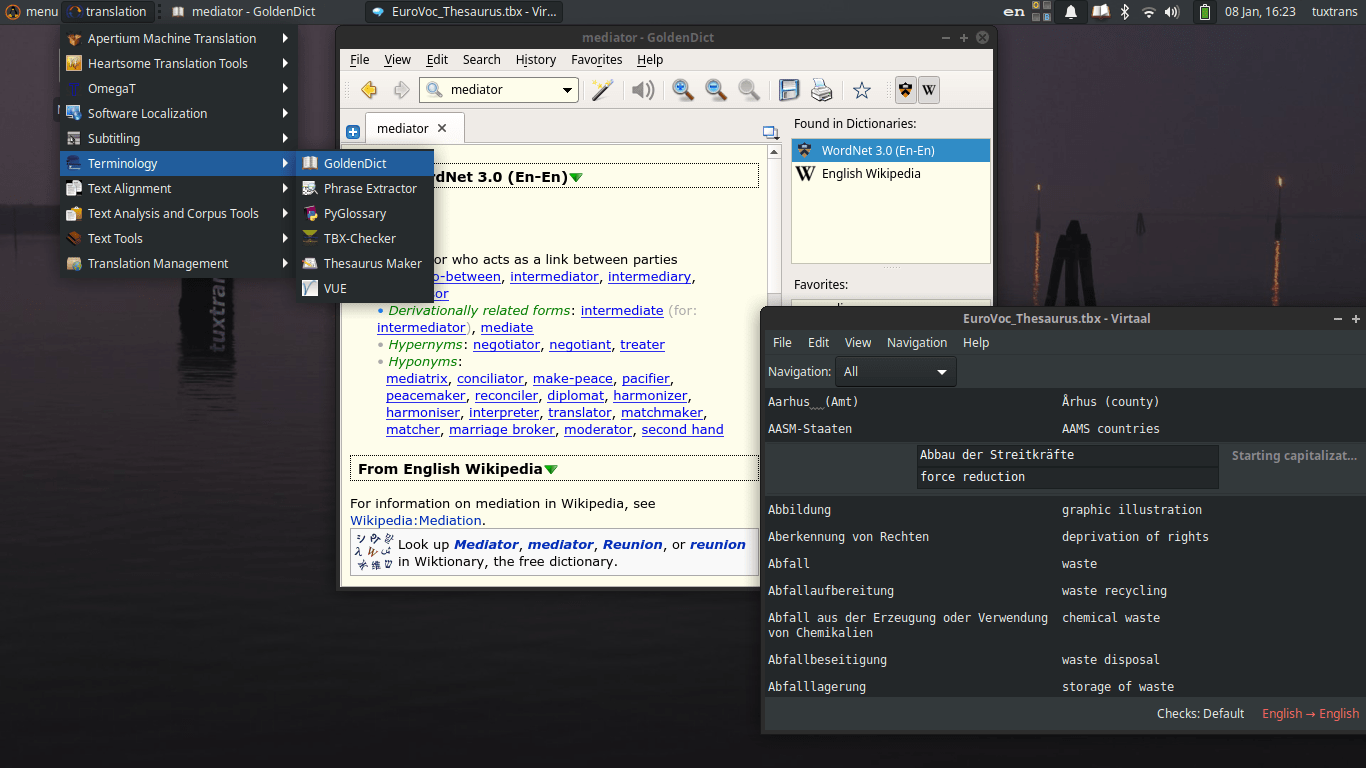Open the Navigation All combo box in Virtaal
The height and width of the screenshot is (768, 1366).
[x=896, y=372]
